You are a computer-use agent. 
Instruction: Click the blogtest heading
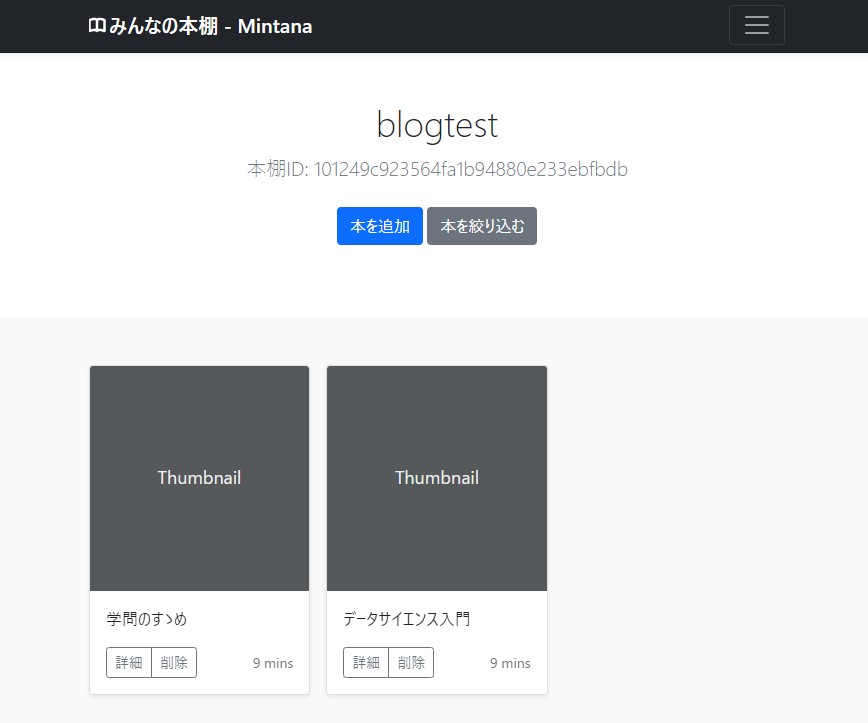(437, 125)
